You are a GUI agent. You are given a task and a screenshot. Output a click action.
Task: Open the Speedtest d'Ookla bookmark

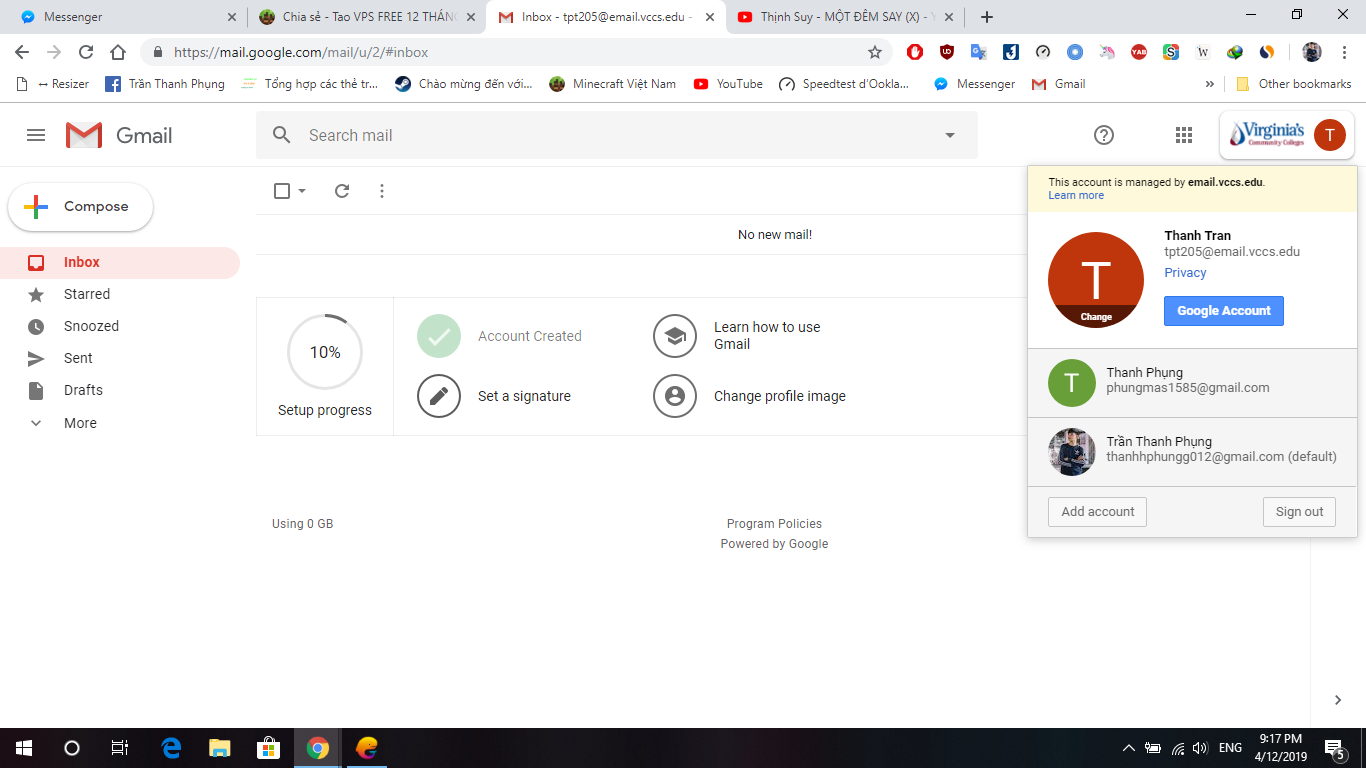tap(845, 84)
